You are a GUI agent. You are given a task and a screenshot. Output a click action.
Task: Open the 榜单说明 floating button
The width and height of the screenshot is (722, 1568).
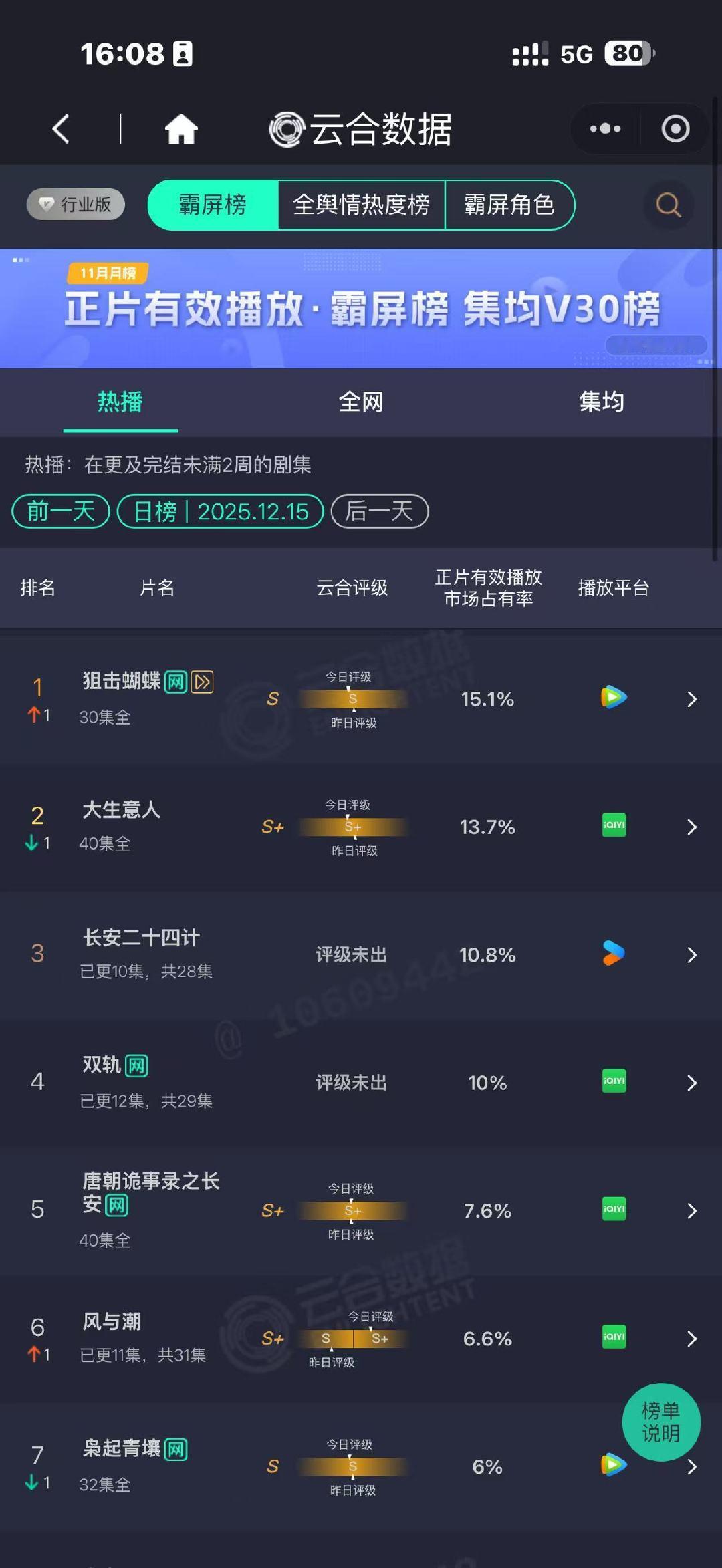pyautogui.click(x=661, y=1424)
